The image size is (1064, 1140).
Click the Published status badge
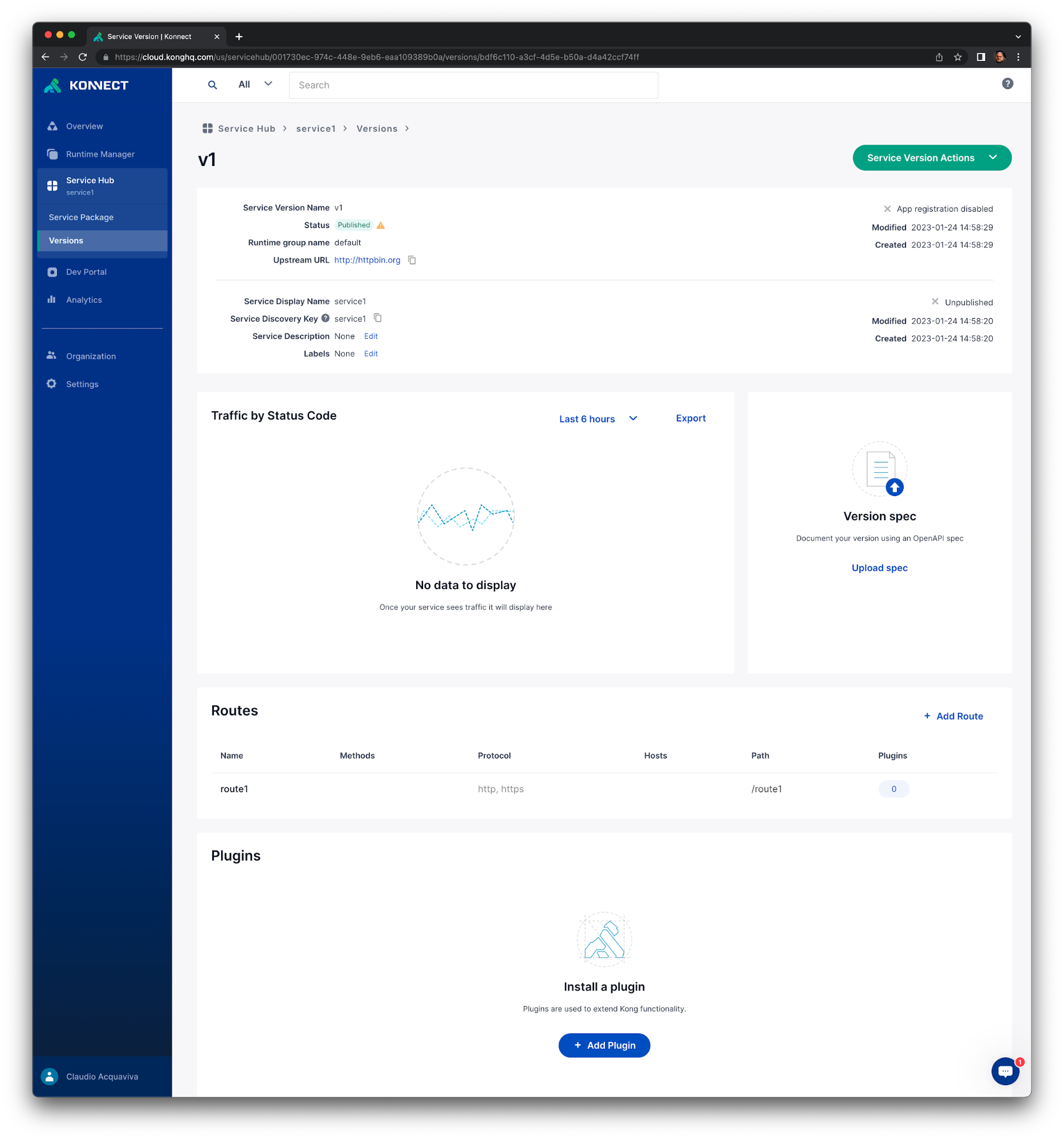pyautogui.click(x=354, y=225)
